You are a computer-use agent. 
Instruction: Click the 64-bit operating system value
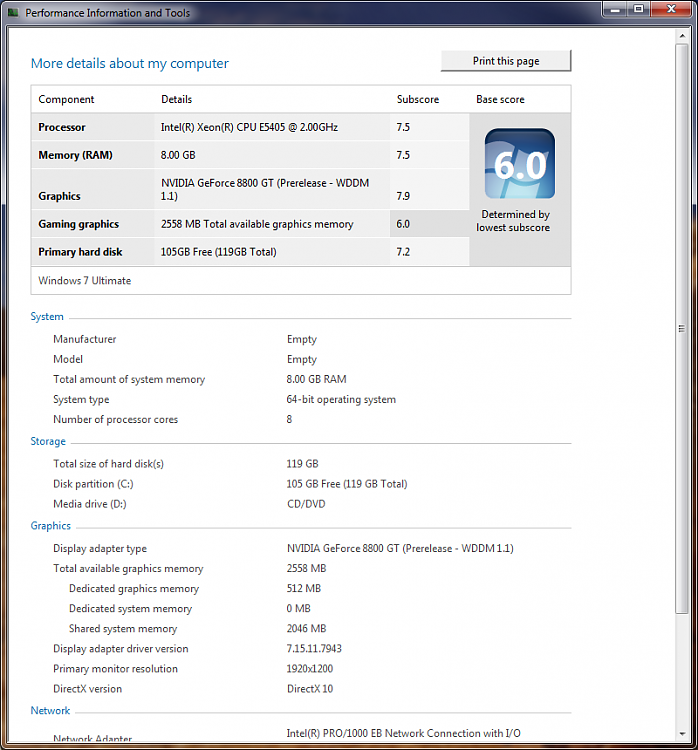click(x=341, y=399)
